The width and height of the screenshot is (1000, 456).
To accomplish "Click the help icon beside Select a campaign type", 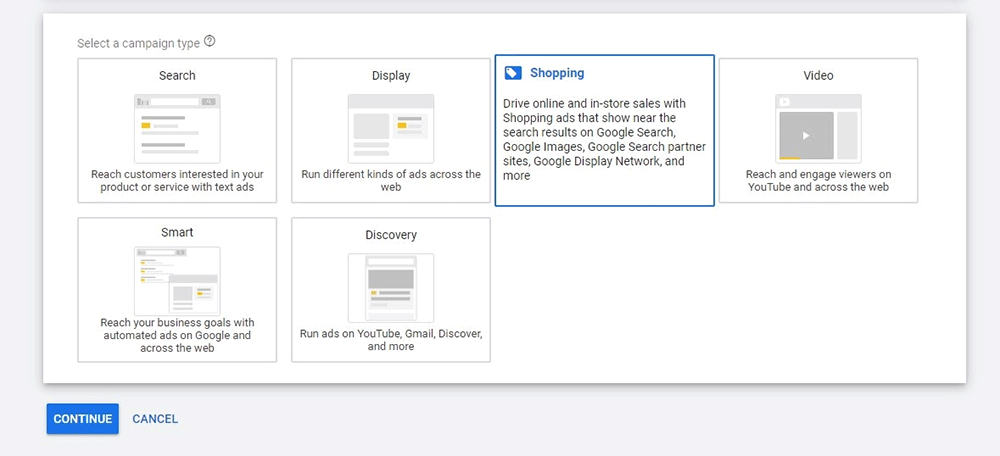I will click(209, 42).
